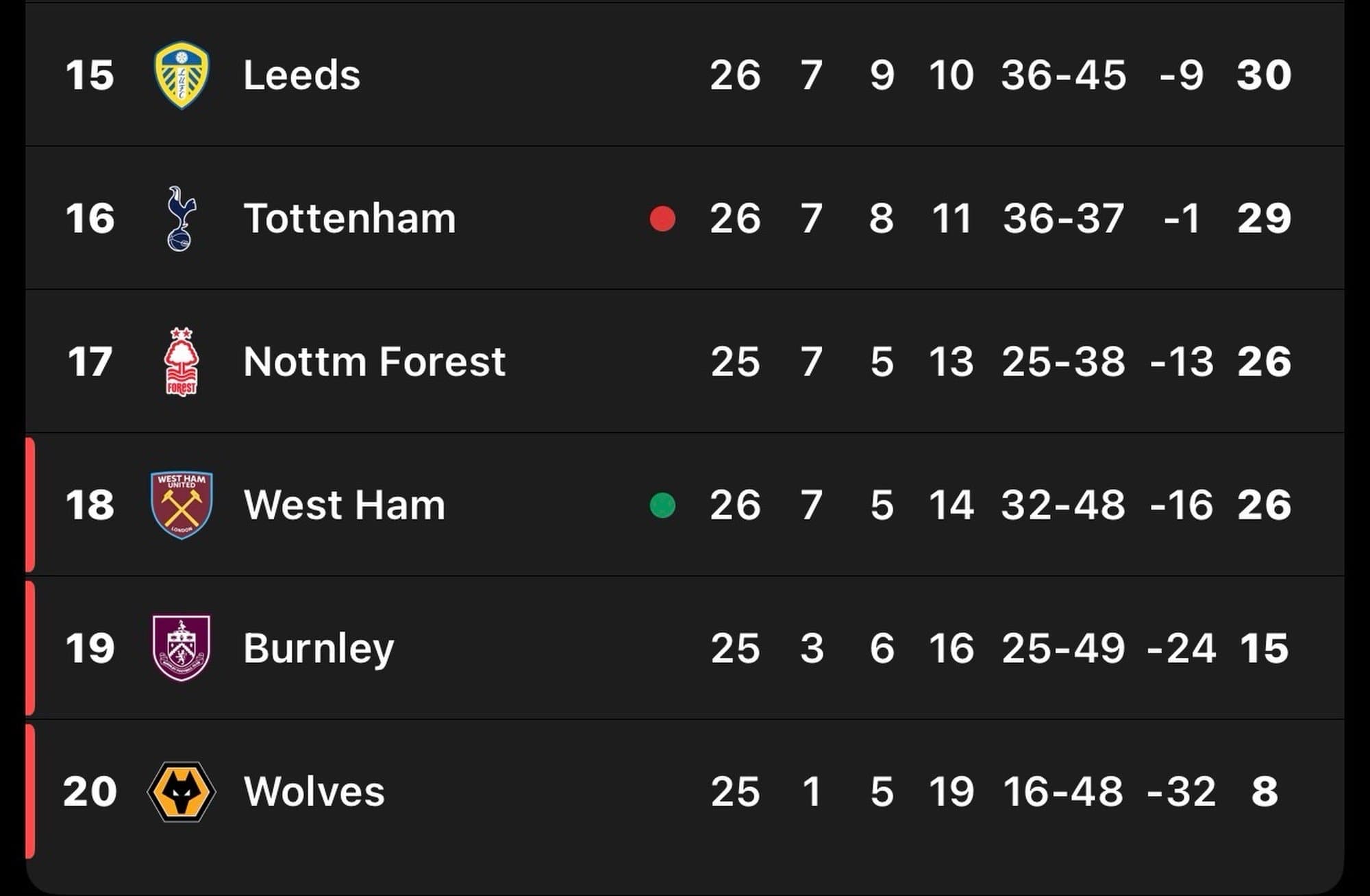Click the red relegation bar beside Burnley
Screen dimensions: 1370x896
click(30, 648)
